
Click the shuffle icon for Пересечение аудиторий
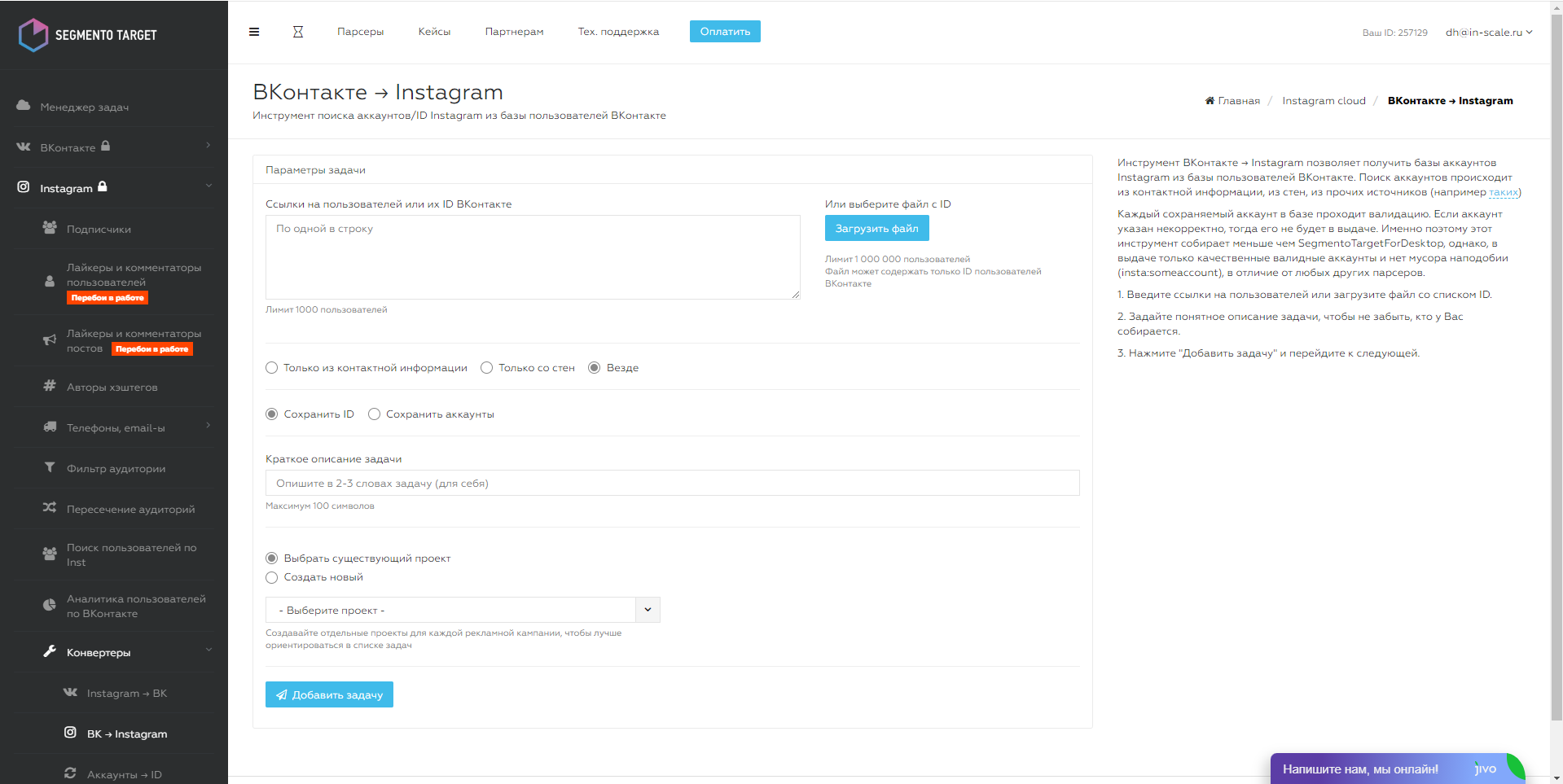[x=50, y=508]
